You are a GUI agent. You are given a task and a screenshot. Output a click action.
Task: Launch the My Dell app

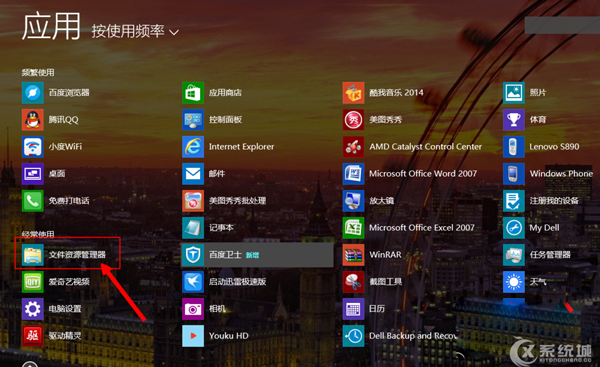[x=532, y=228]
